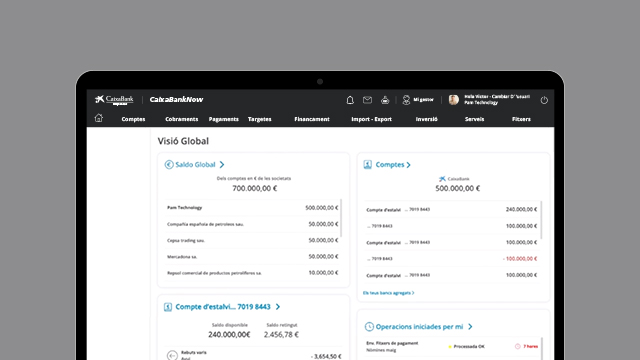Viewport: 640px width, 360px height.
Task: Open the mail envelope icon
Action: pos(367,100)
